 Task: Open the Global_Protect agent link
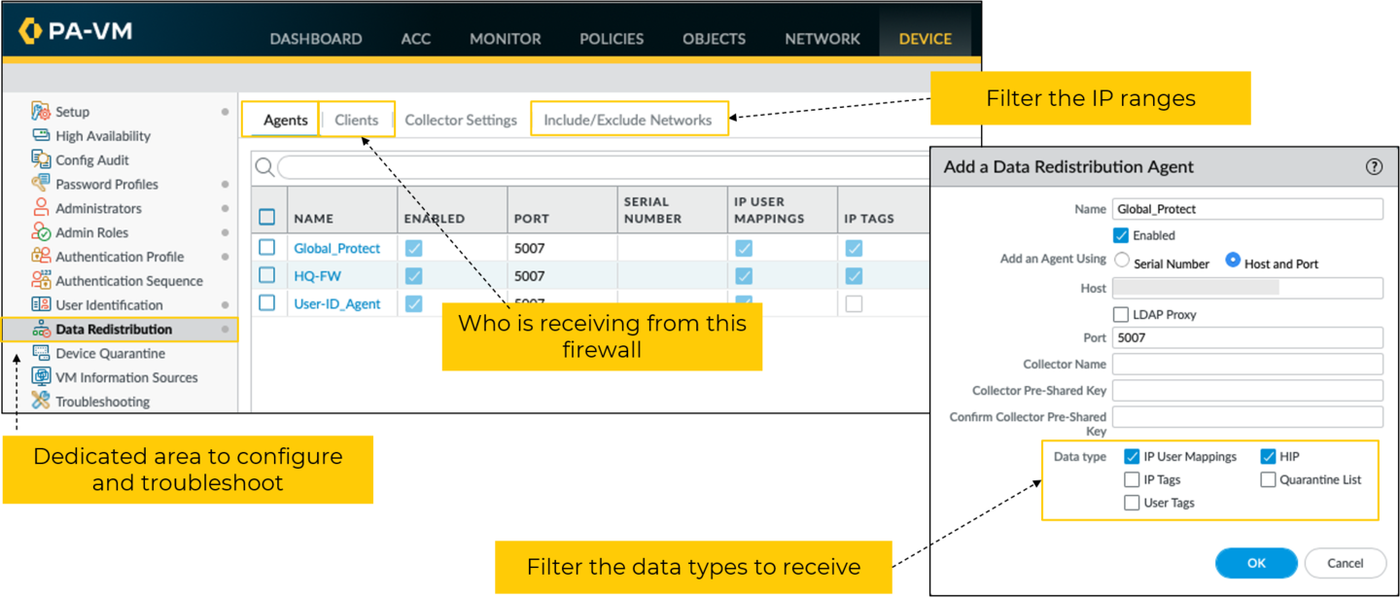tap(337, 248)
